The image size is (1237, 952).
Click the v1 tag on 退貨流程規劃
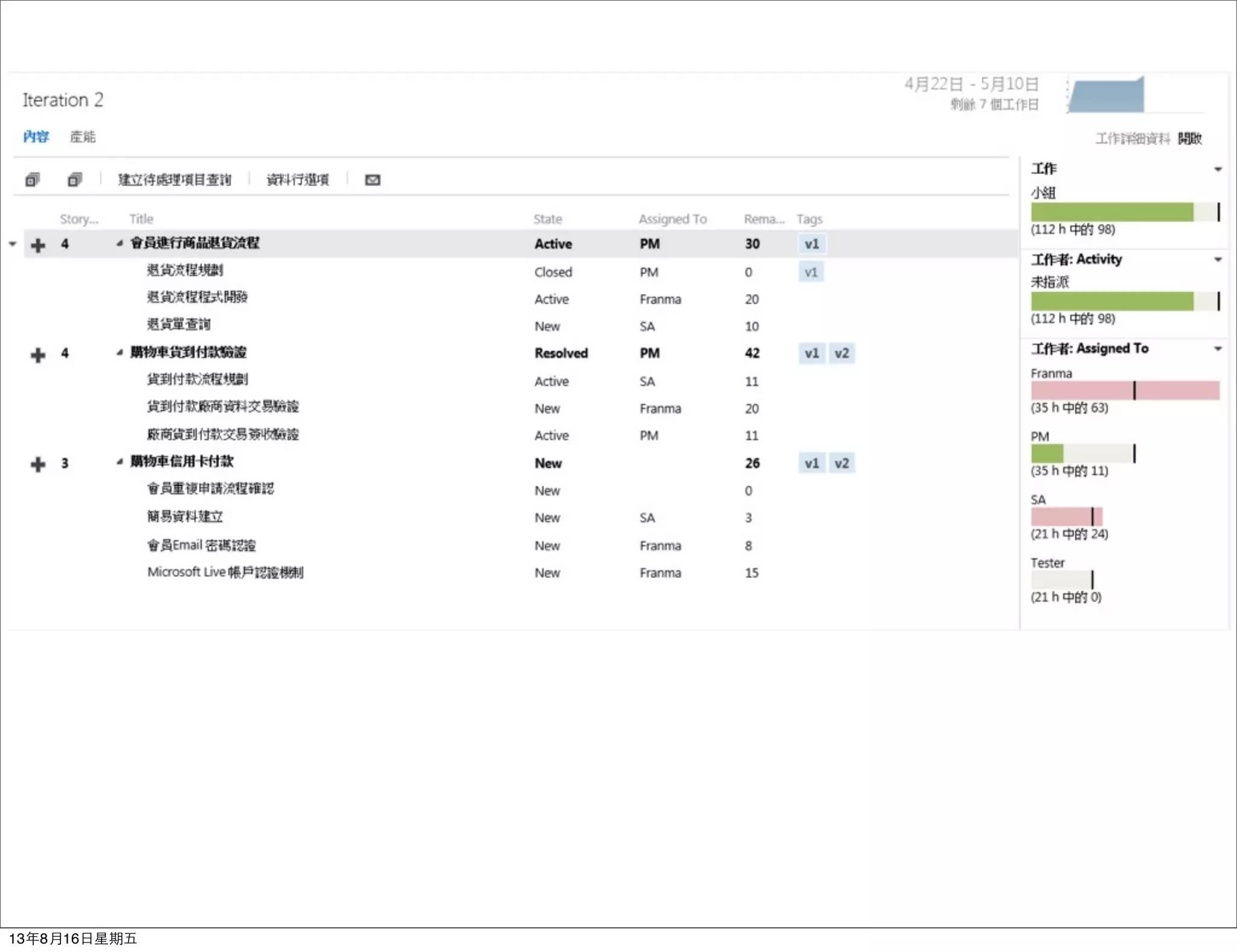pos(811,272)
